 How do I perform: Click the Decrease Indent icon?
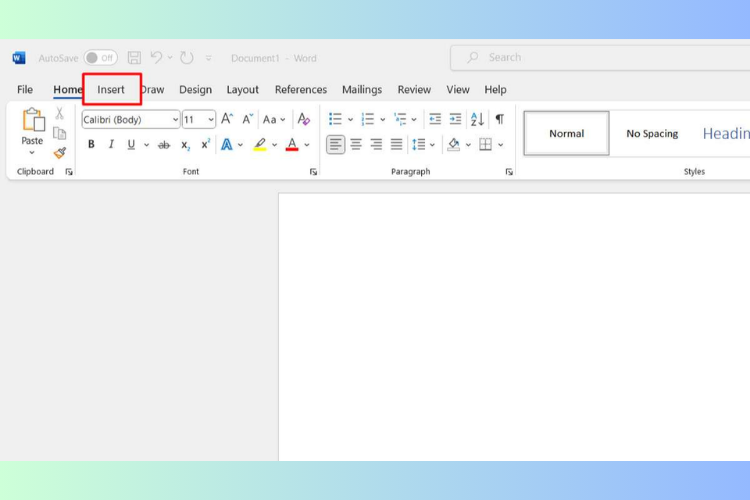point(435,119)
